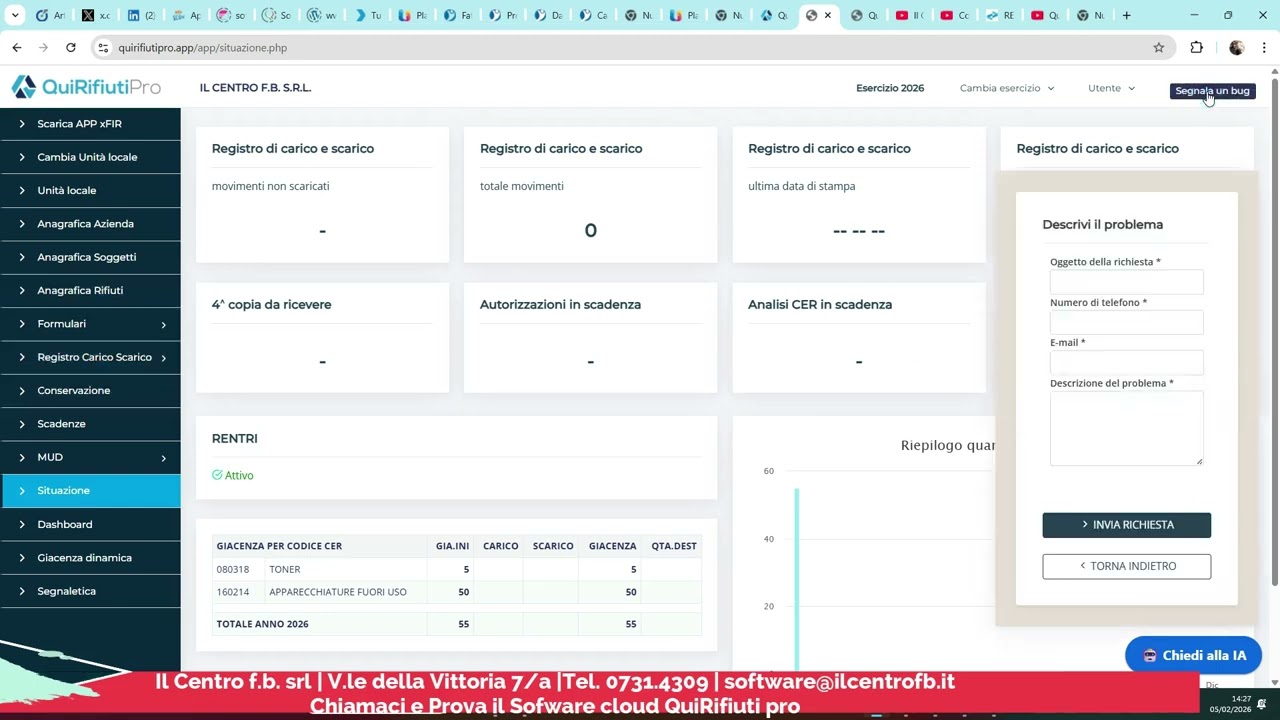Viewport: 1280px width, 720px height.
Task: Click the 160214 CER code cell
Action: coord(233,592)
